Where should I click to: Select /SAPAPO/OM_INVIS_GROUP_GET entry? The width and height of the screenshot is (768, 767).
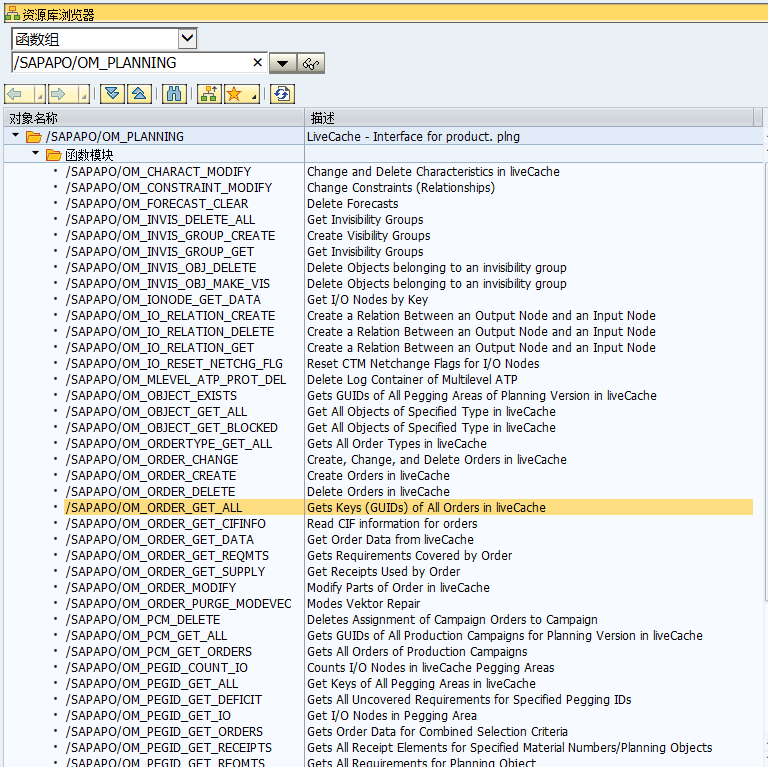[x=160, y=252]
